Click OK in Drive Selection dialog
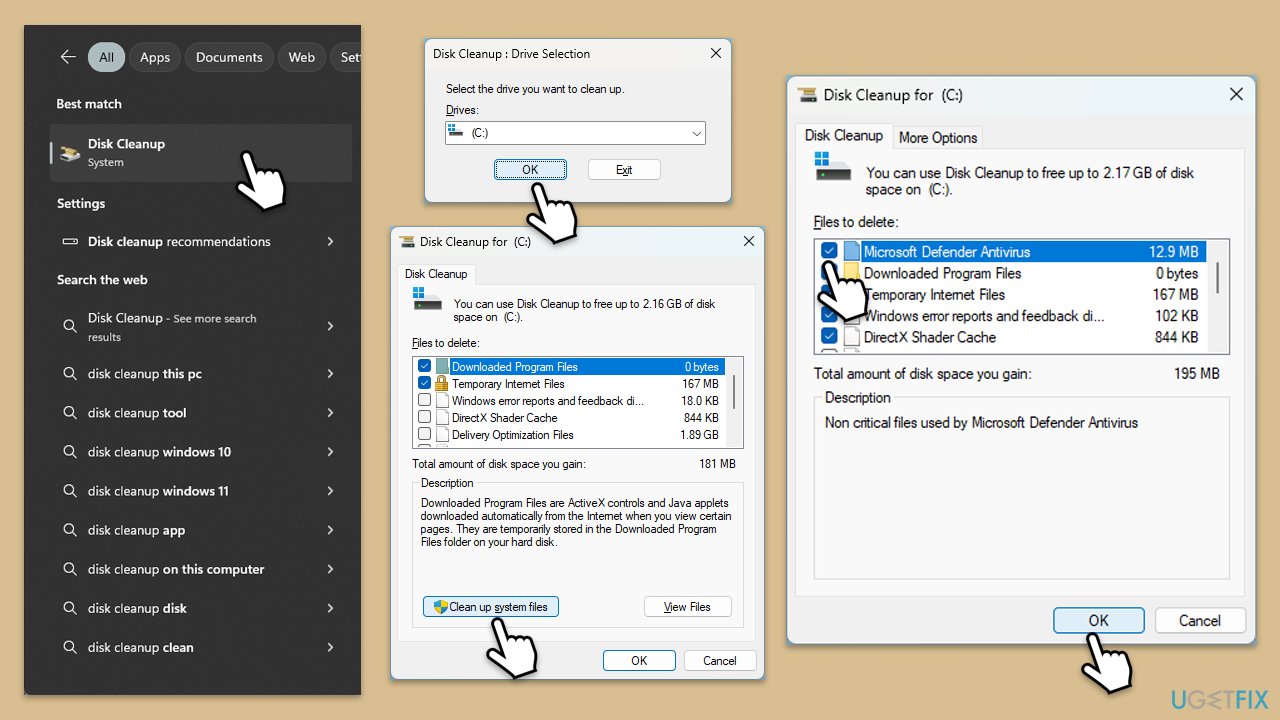Image resolution: width=1280 pixels, height=720 pixels. pyautogui.click(x=530, y=170)
